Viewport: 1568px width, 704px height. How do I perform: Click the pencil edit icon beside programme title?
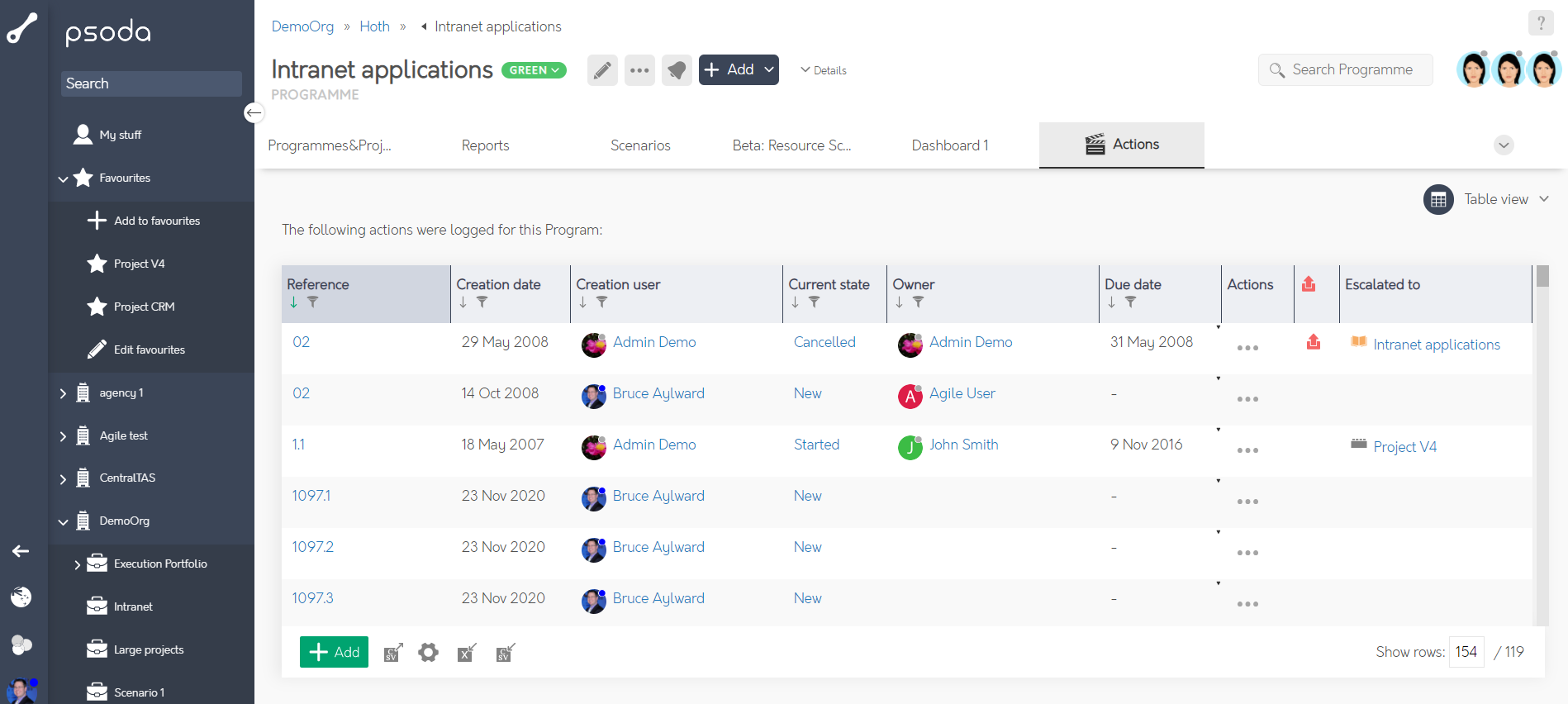(x=602, y=70)
